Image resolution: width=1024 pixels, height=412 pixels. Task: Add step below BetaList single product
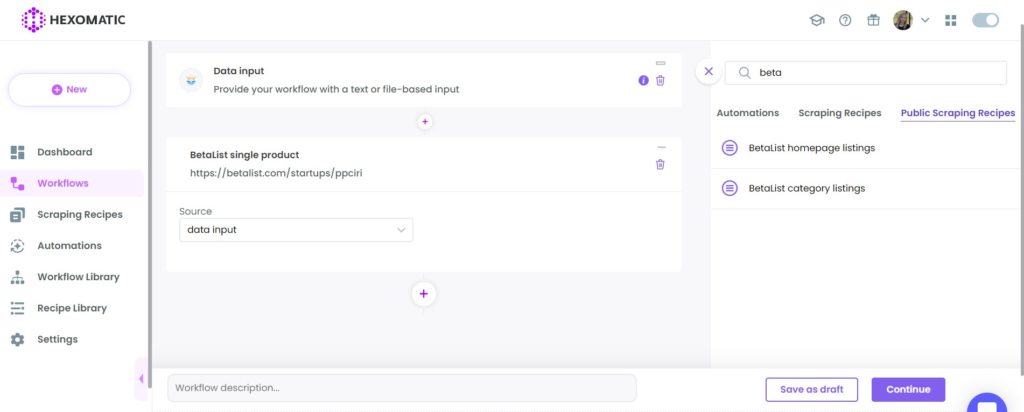pos(423,294)
